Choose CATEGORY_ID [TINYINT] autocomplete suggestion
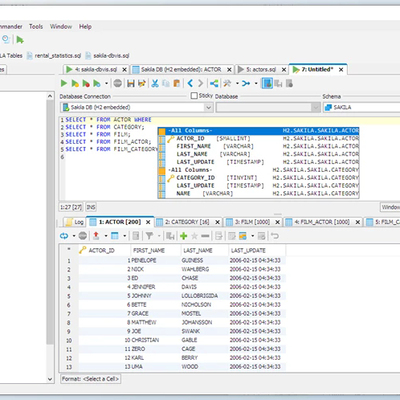Screen dimensions: 400x400 coord(259,178)
